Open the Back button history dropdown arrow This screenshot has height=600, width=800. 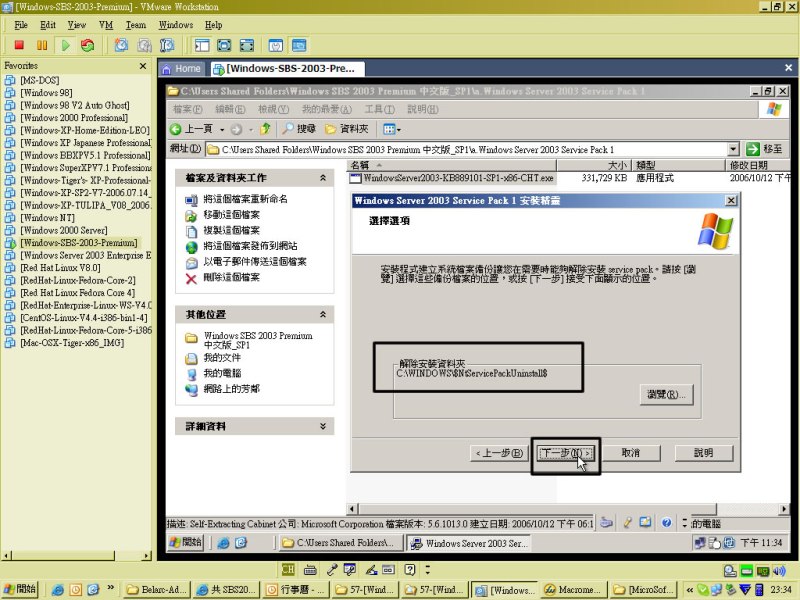[222, 130]
